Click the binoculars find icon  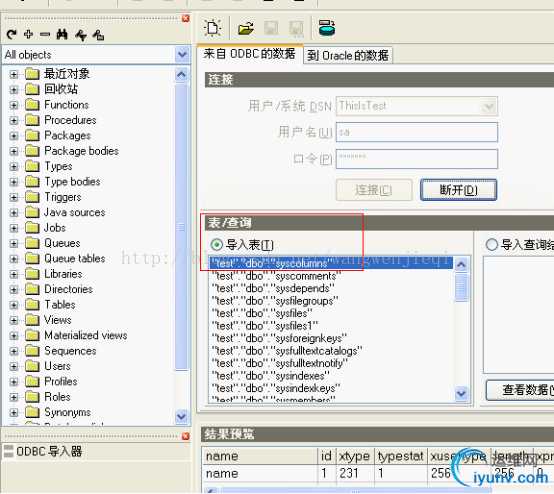[62, 34]
